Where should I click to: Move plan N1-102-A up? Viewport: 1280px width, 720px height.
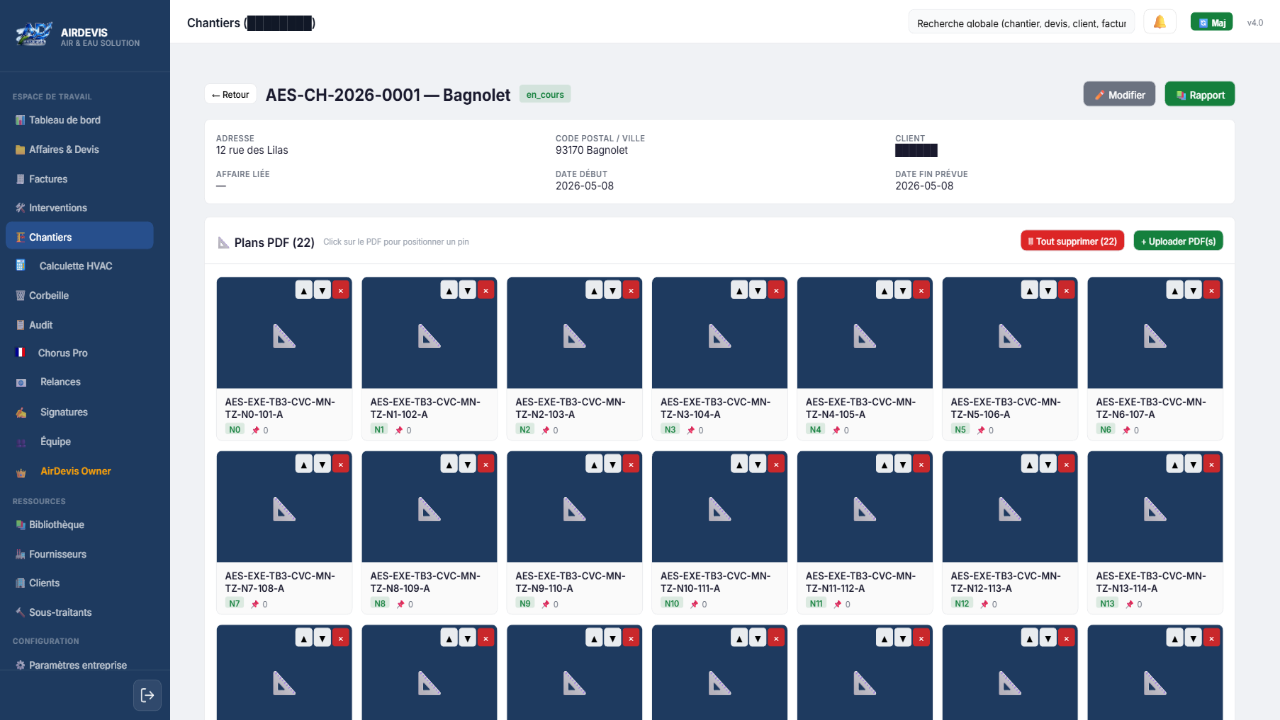pyautogui.click(x=449, y=290)
